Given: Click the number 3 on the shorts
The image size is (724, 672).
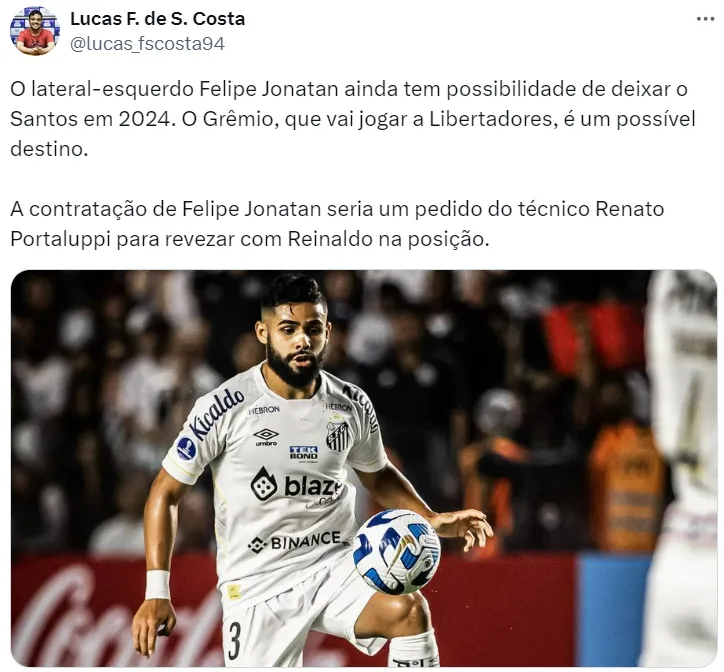Looking at the screenshot, I should (x=235, y=640).
